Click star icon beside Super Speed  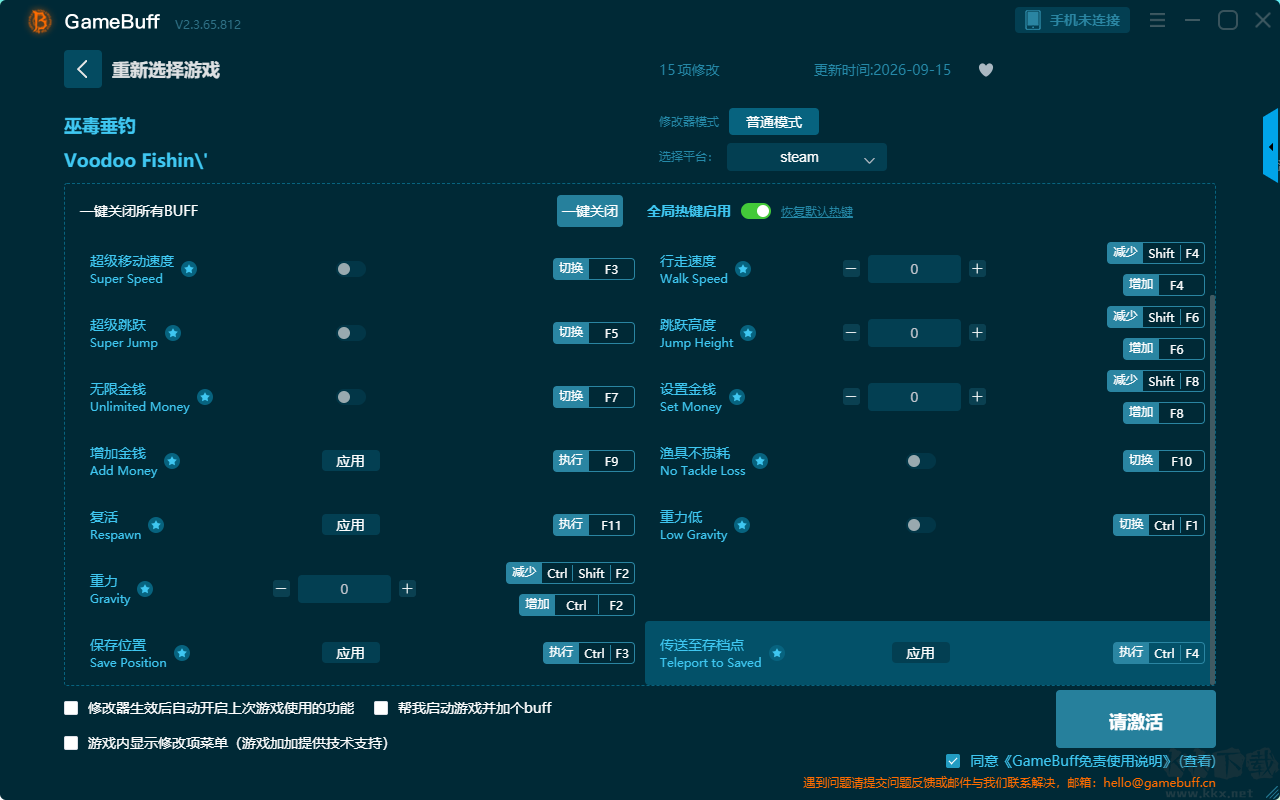click(189, 269)
